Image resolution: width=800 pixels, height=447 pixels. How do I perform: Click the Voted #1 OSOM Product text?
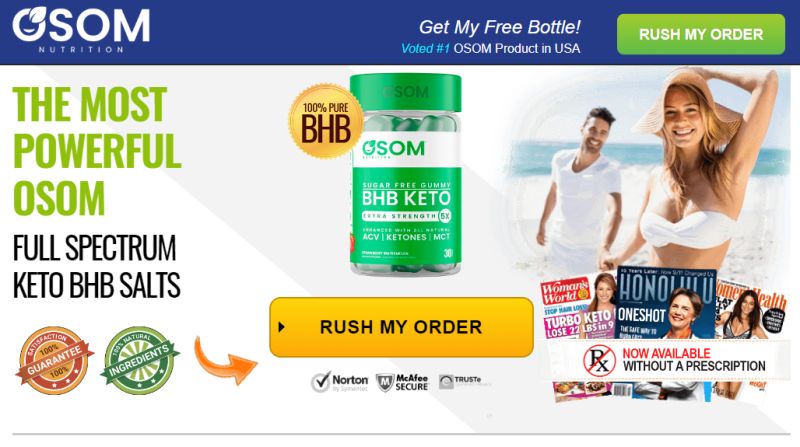490,48
